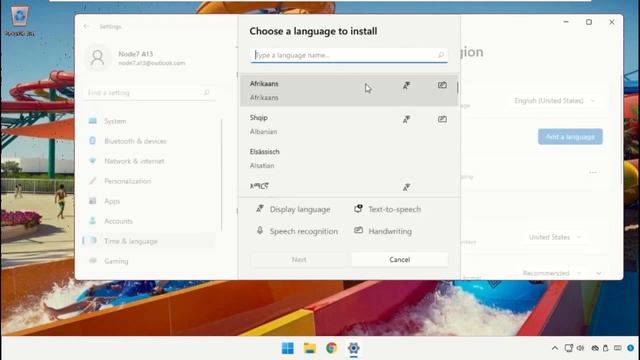Click the notification badge in taskbar corner
The height and width of the screenshot is (360, 640).
(631, 348)
